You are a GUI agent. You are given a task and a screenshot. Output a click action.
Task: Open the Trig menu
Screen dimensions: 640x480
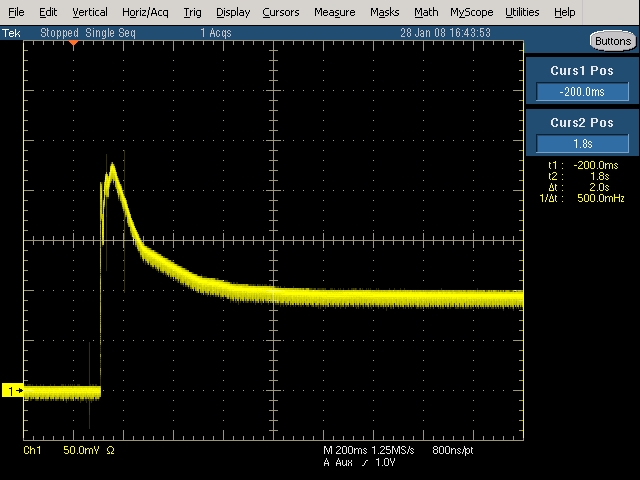193,12
